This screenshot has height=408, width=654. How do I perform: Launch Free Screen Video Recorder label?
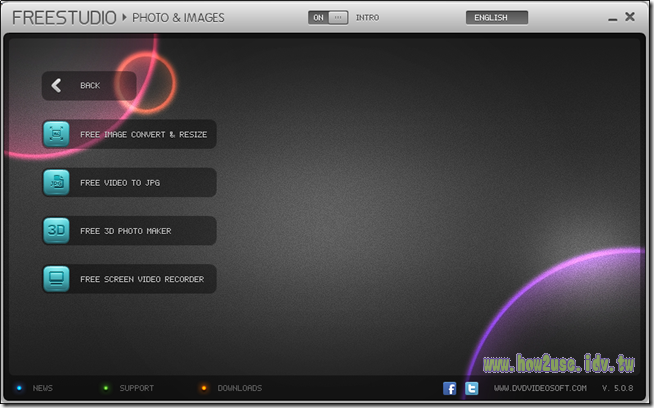pos(142,279)
